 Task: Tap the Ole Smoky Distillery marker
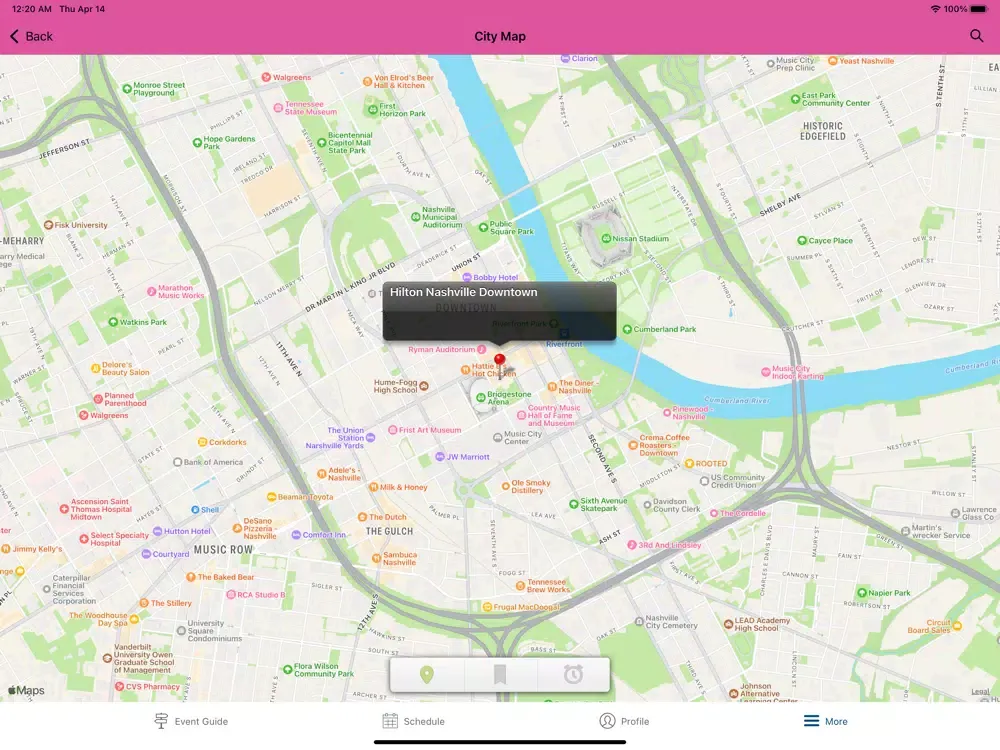(x=505, y=487)
